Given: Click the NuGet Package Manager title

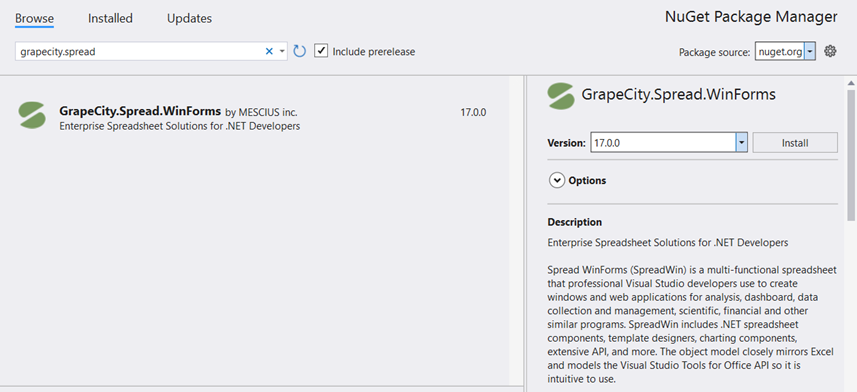Looking at the screenshot, I should pyautogui.click(x=751, y=17).
